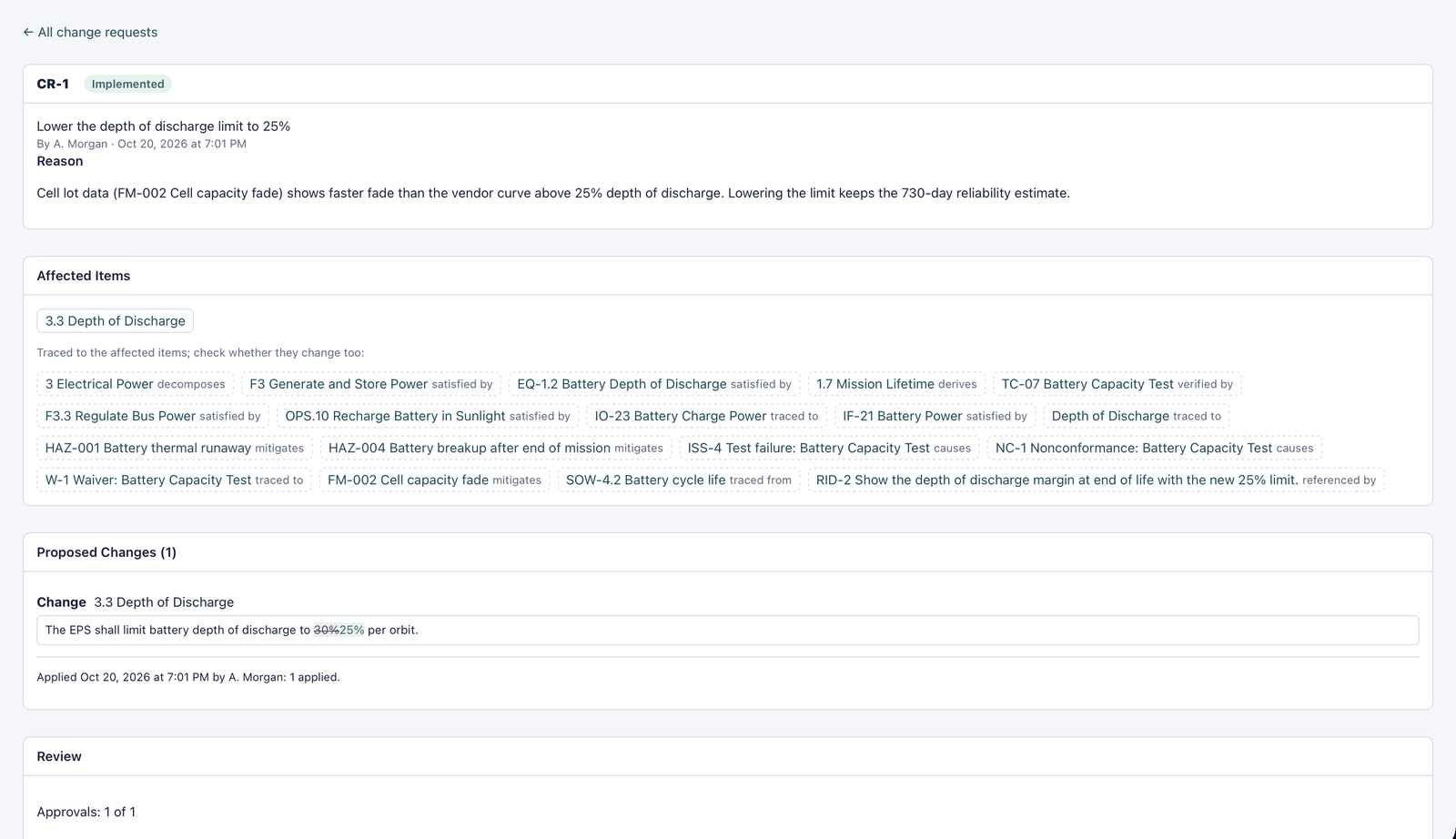Open the Depth of Discharge traced to chip
The image size is (1456, 839).
coord(1137,416)
